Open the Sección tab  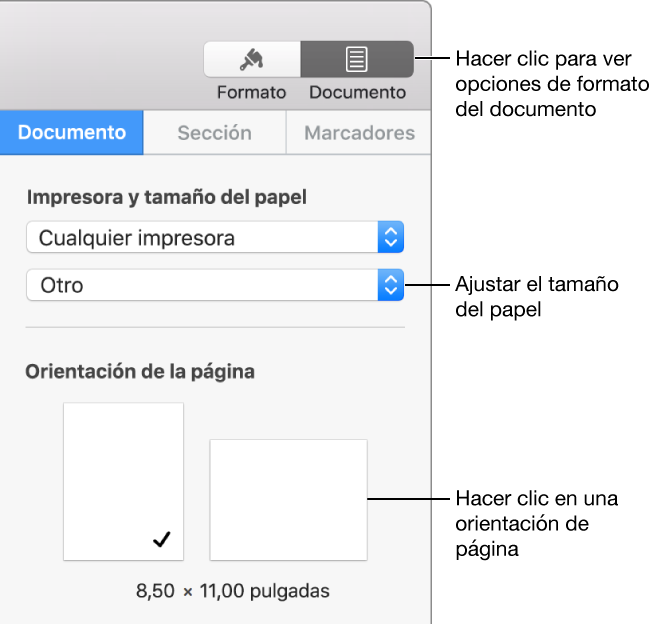pyautogui.click(x=215, y=133)
